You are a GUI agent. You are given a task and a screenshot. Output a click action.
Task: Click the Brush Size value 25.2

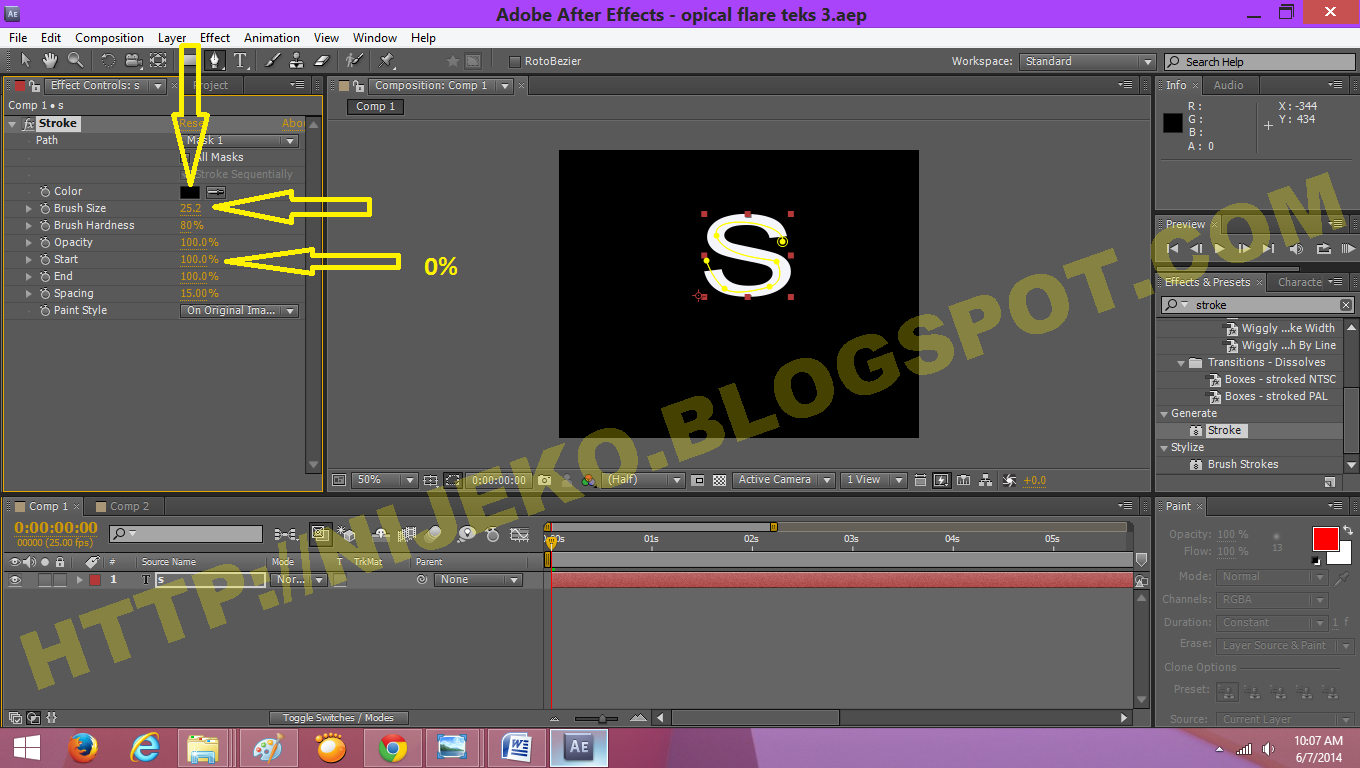pyautogui.click(x=191, y=208)
